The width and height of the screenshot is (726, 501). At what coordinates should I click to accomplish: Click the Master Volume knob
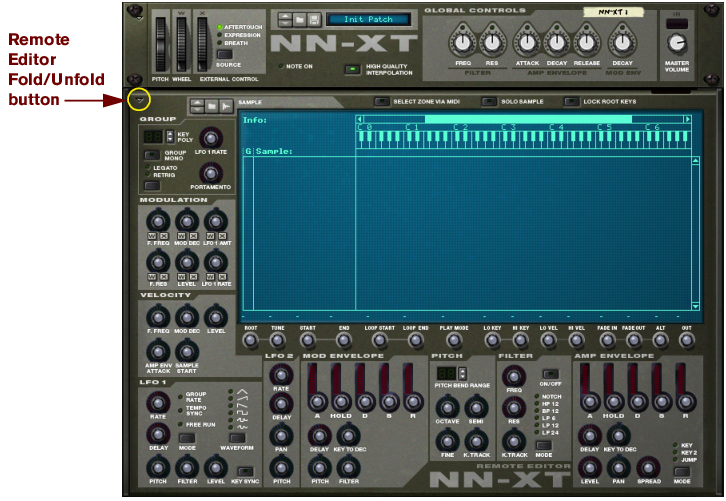(x=677, y=43)
